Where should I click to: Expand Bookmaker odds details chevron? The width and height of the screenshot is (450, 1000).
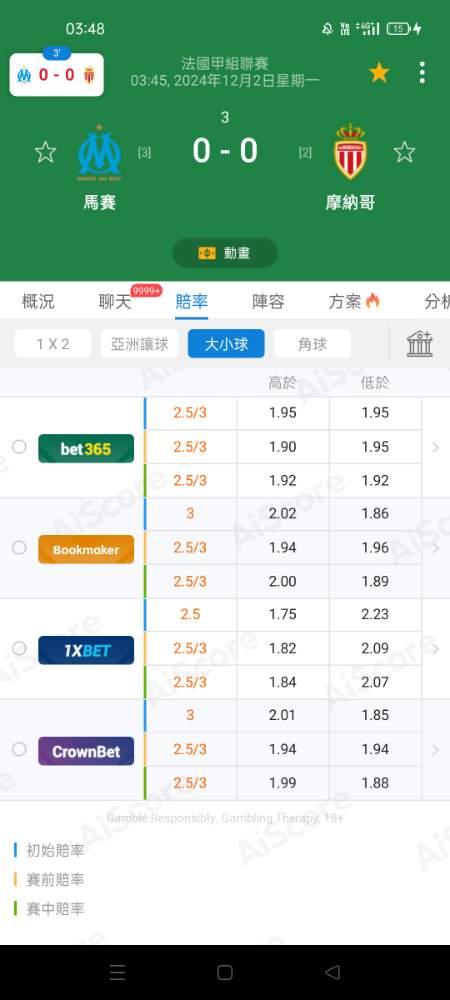tap(436, 548)
